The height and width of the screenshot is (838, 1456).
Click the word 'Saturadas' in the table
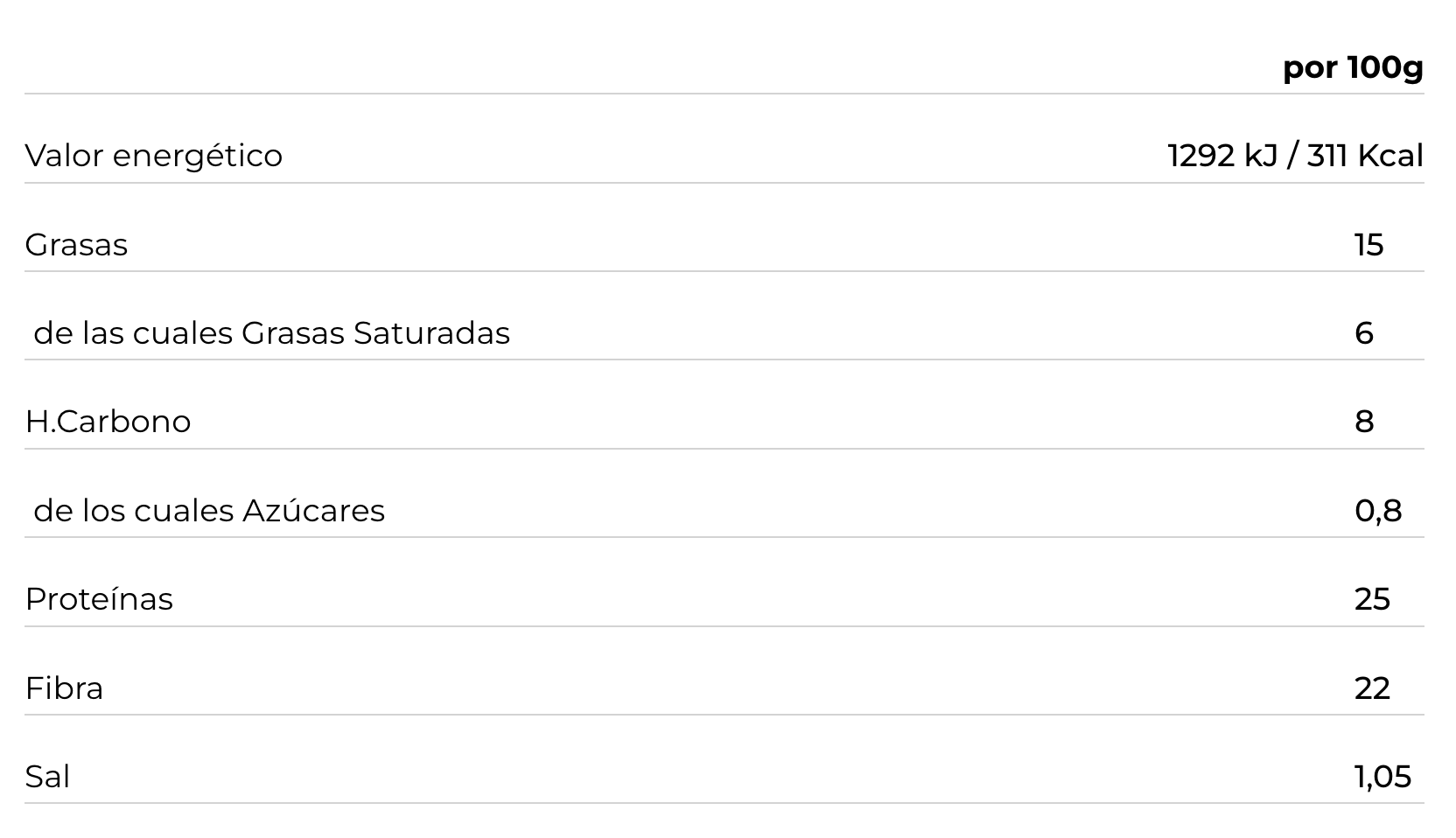(431, 333)
